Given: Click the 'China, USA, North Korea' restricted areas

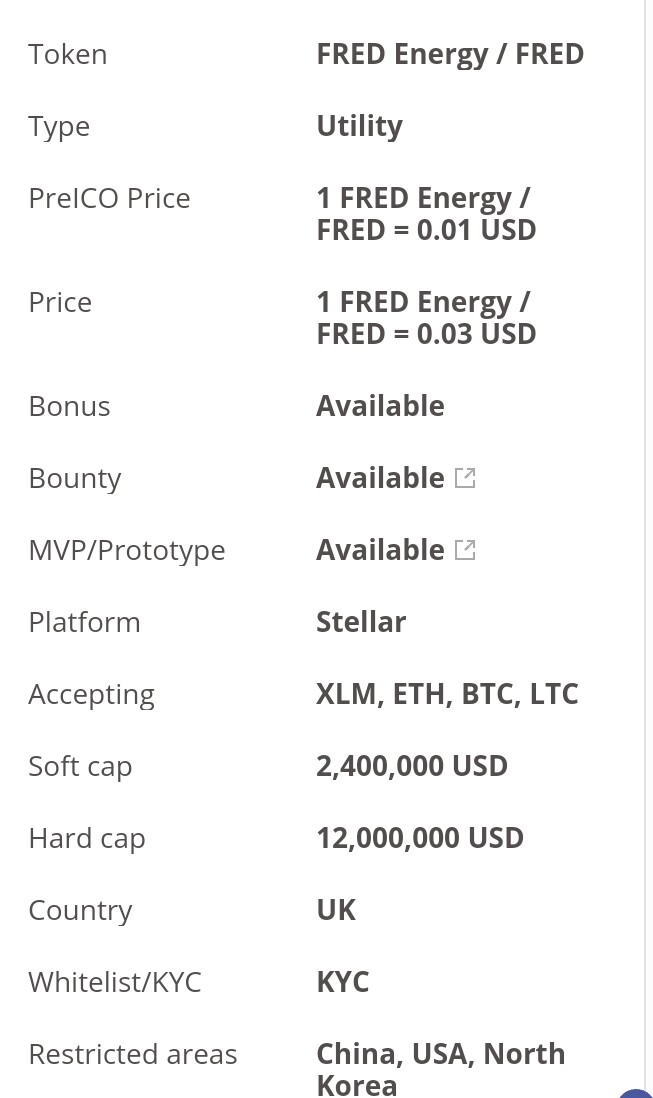Looking at the screenshot, I should click(441, 1069).
